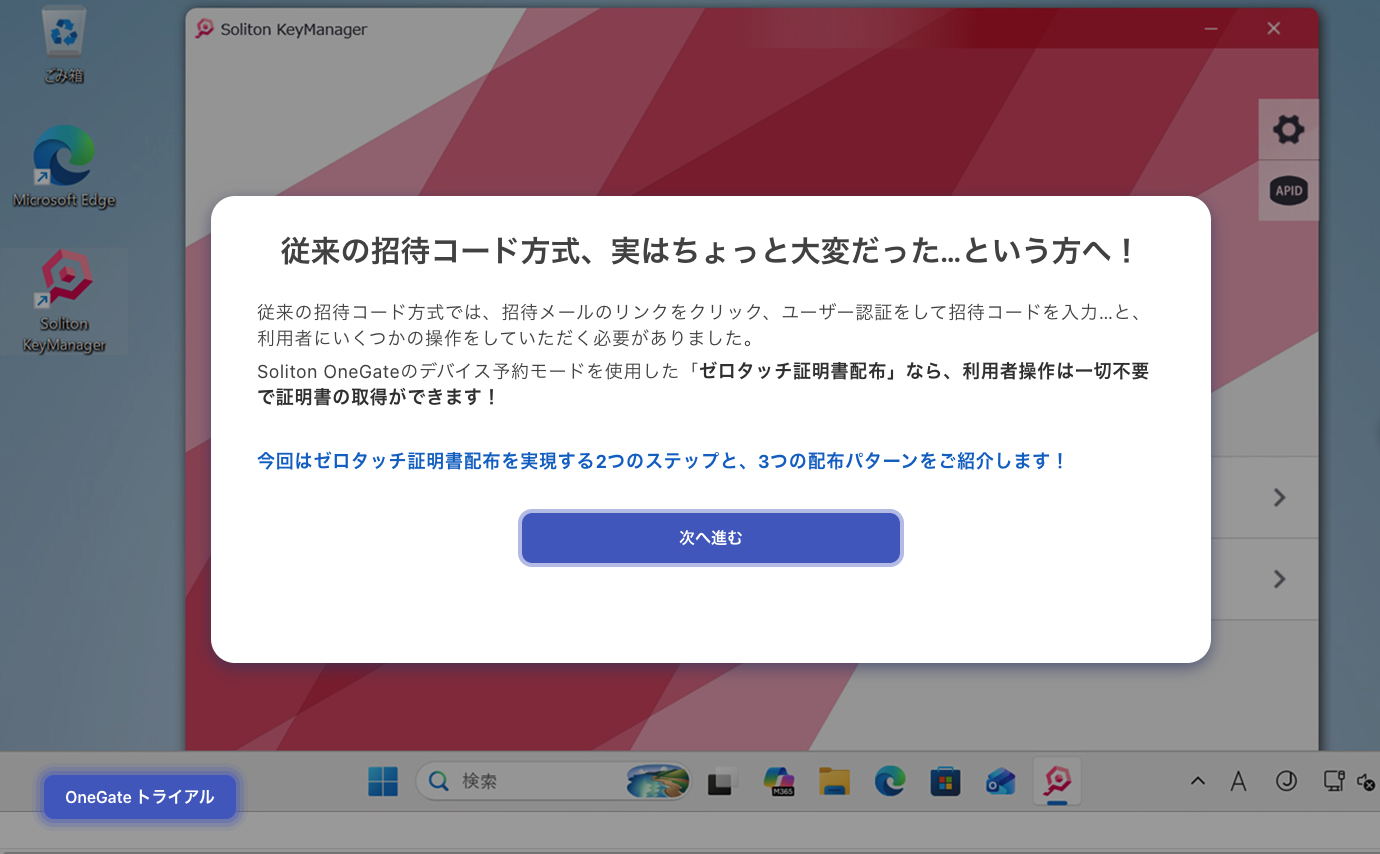Launch the Microsoft 365 Copilot taskbar icon
The height and width of the screenshot is (854, 1380).
(x=778, y=781)
